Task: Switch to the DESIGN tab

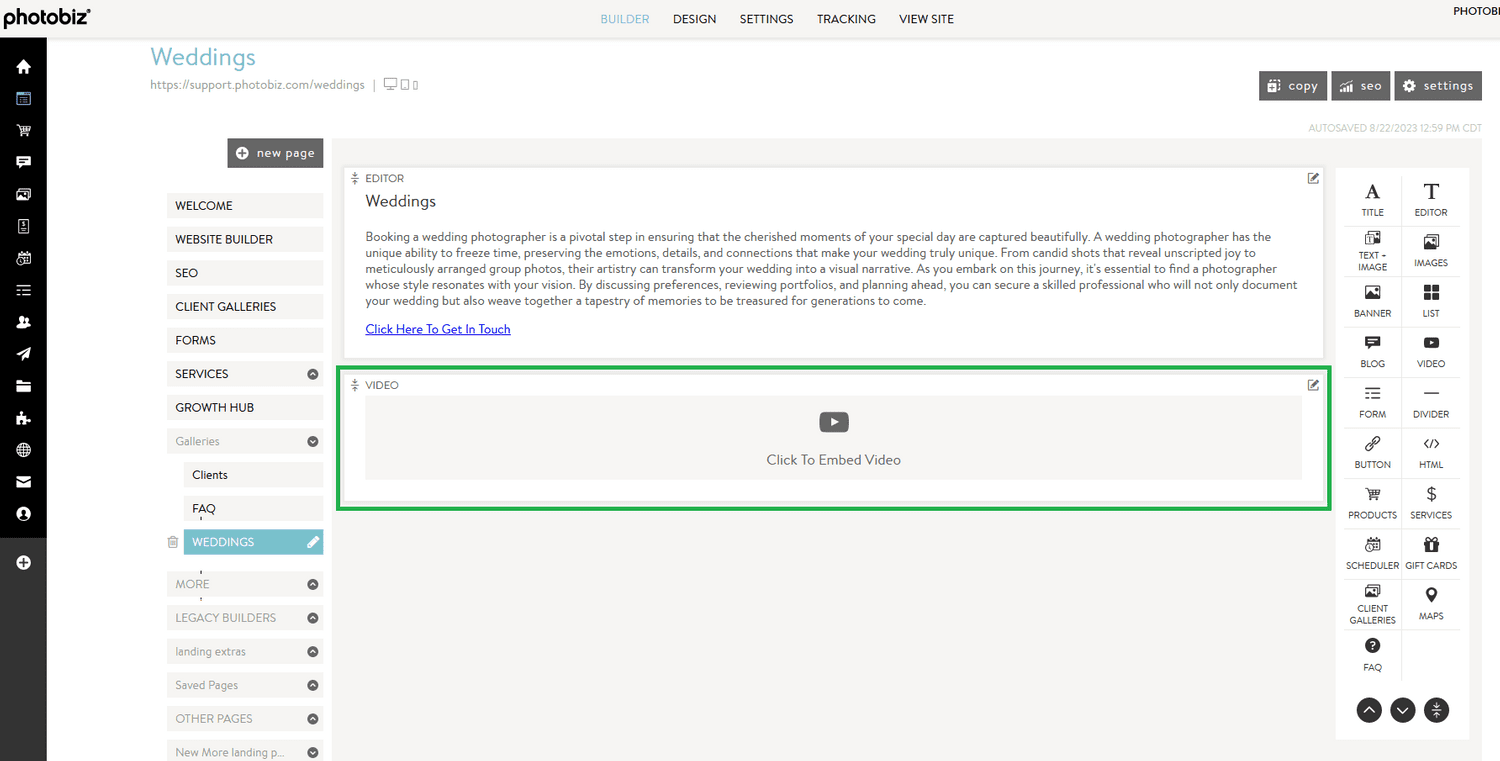Action: click(694, 19)
